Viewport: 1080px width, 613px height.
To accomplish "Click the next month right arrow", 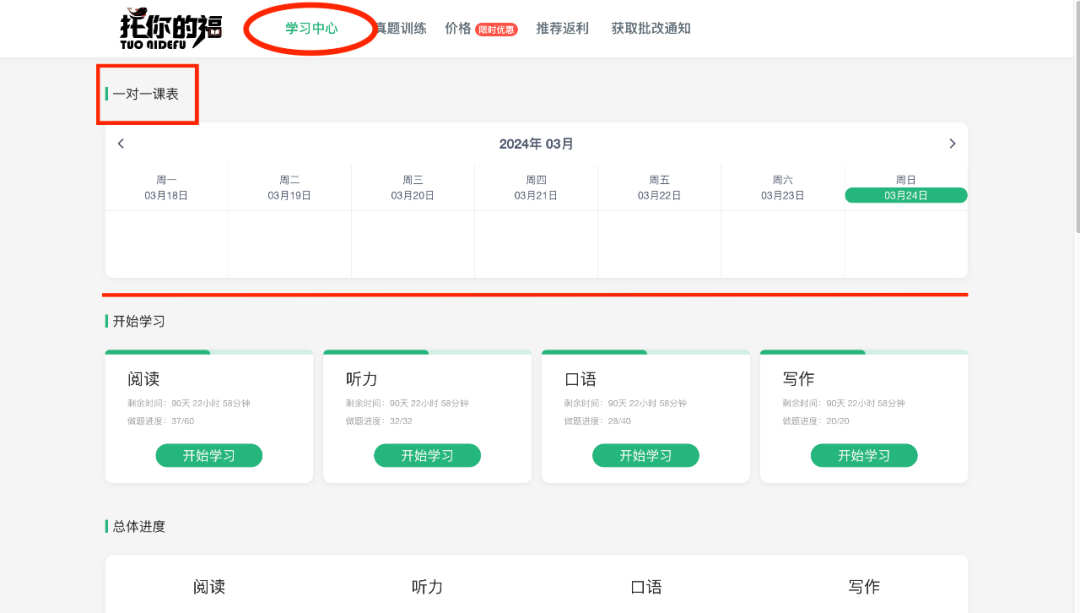I will tap(952, 143).
